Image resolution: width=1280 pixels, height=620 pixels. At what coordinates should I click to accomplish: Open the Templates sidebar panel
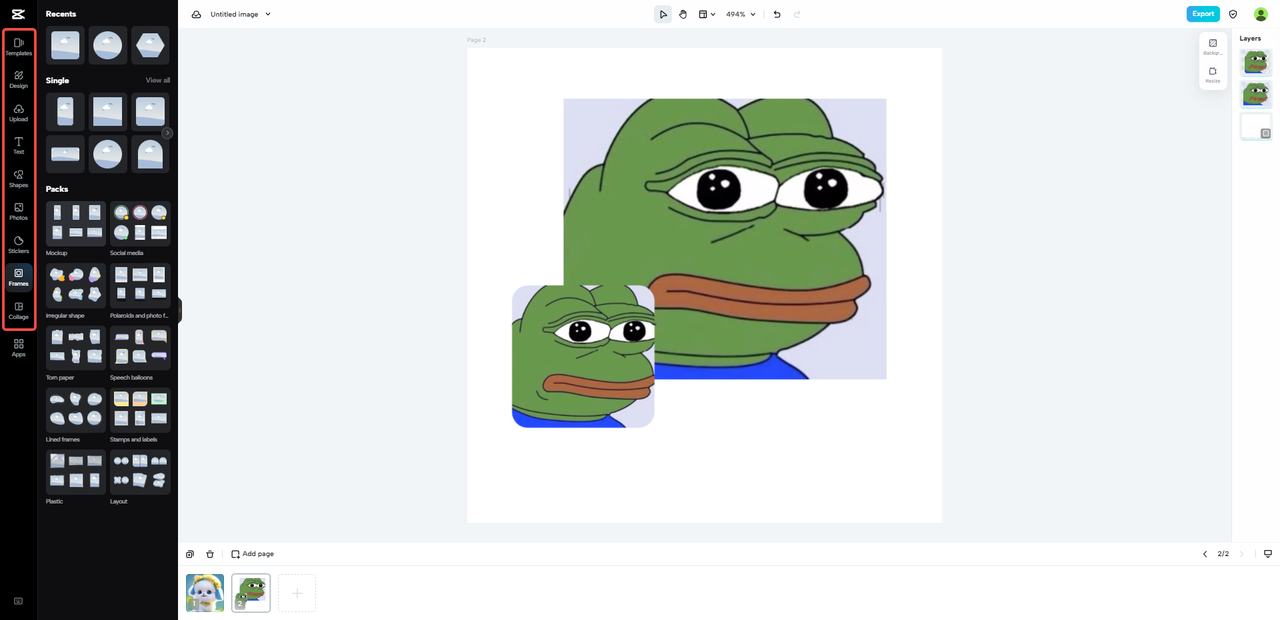[18, 46]
